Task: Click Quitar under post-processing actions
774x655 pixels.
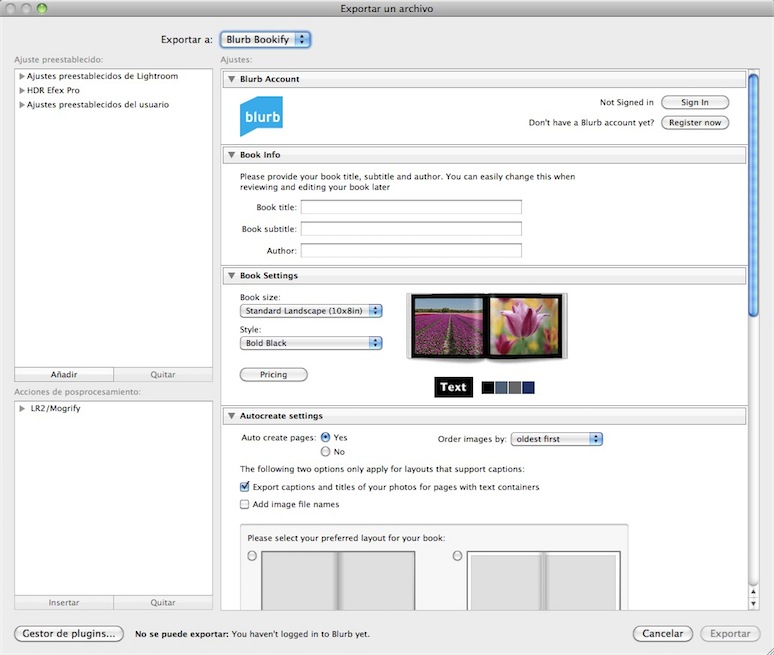Action: 163,603
